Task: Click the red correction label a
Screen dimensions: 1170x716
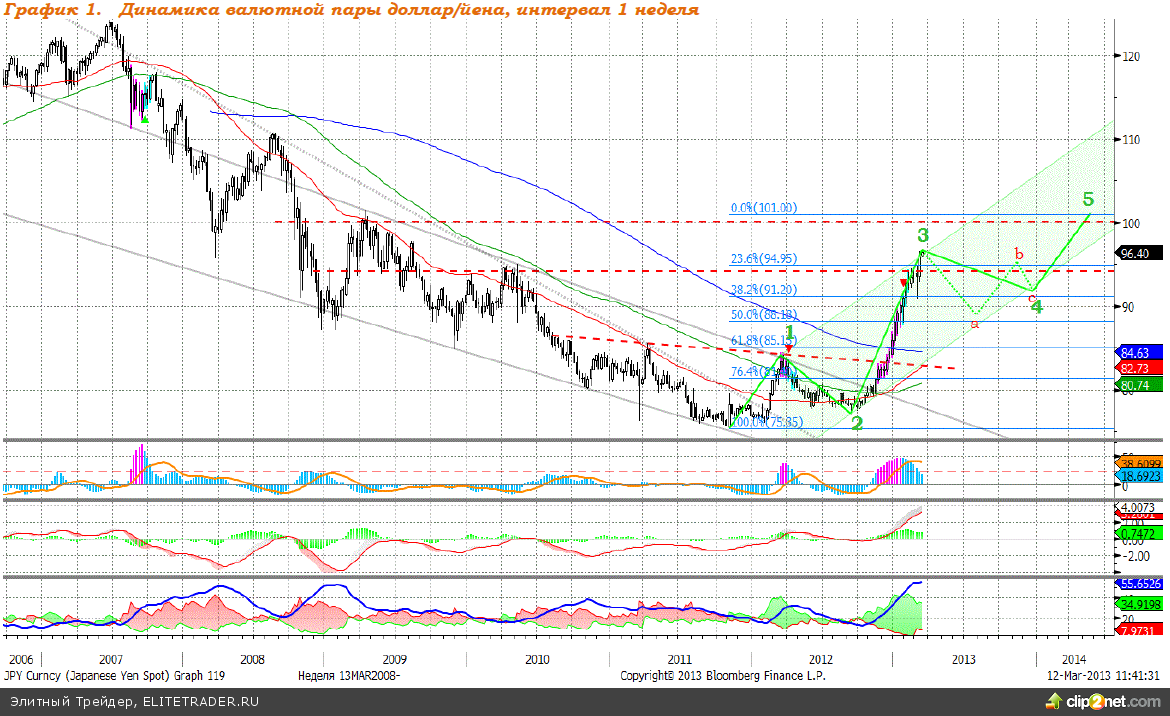Action: click(974, 323)
